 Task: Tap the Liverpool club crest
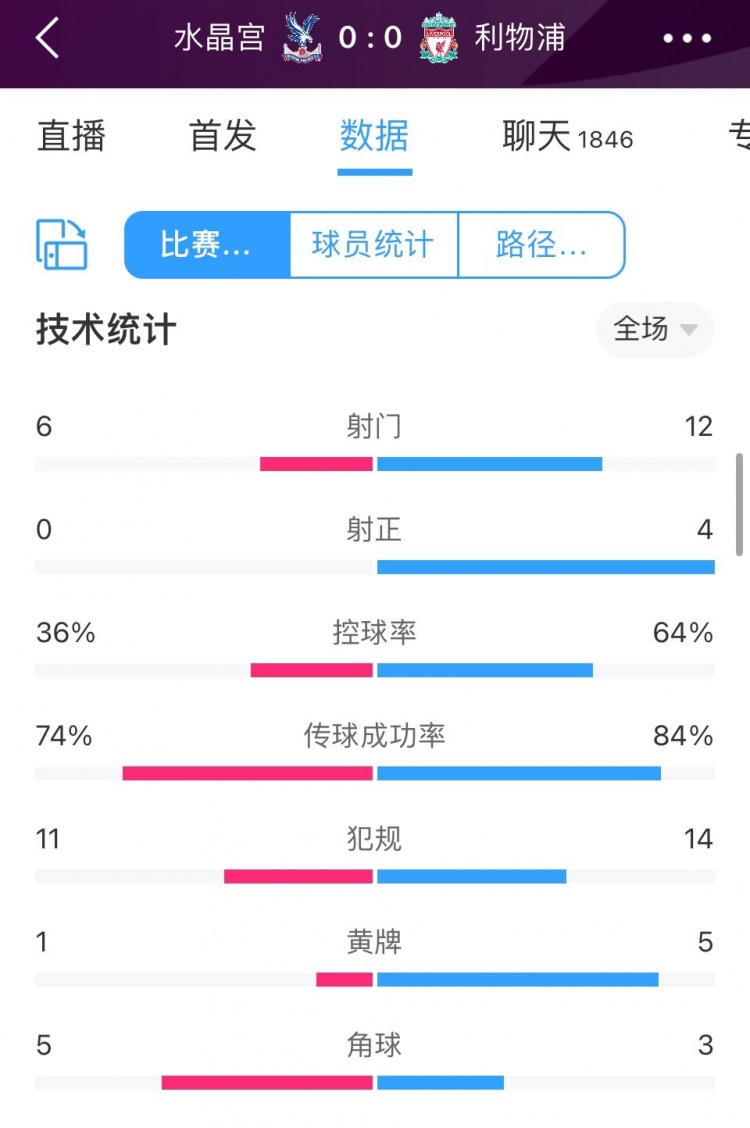pos(439,38)
